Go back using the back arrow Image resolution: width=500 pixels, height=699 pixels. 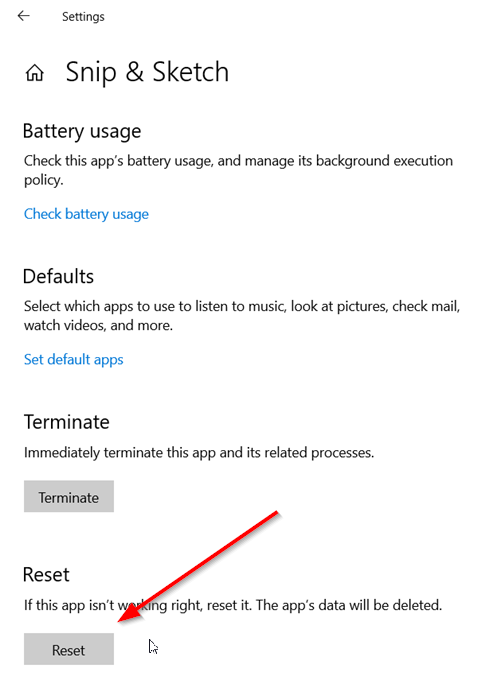pyautogui.click(x=24, y=16)
